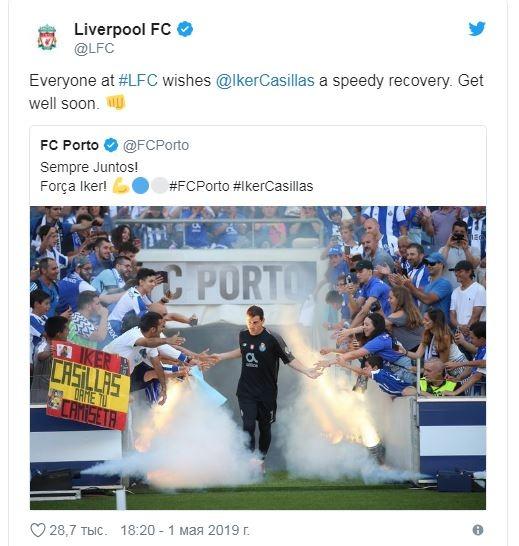519x546 pixels.
Task: Open the @FCPorto handle
Action: point(156,145)
